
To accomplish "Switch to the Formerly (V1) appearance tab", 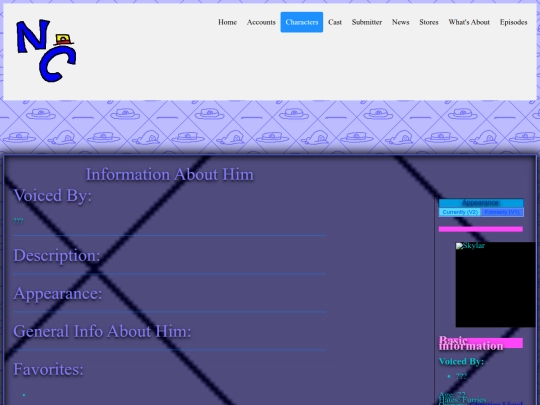I will (502, 212).
